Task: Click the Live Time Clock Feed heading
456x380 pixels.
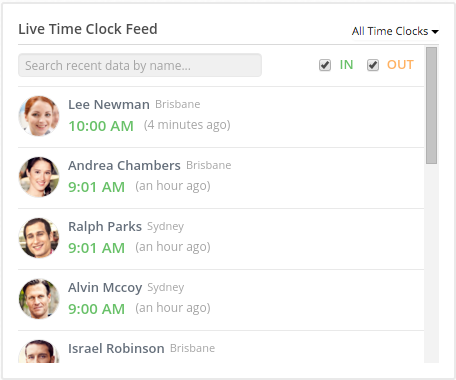Action: coord(88,29)
